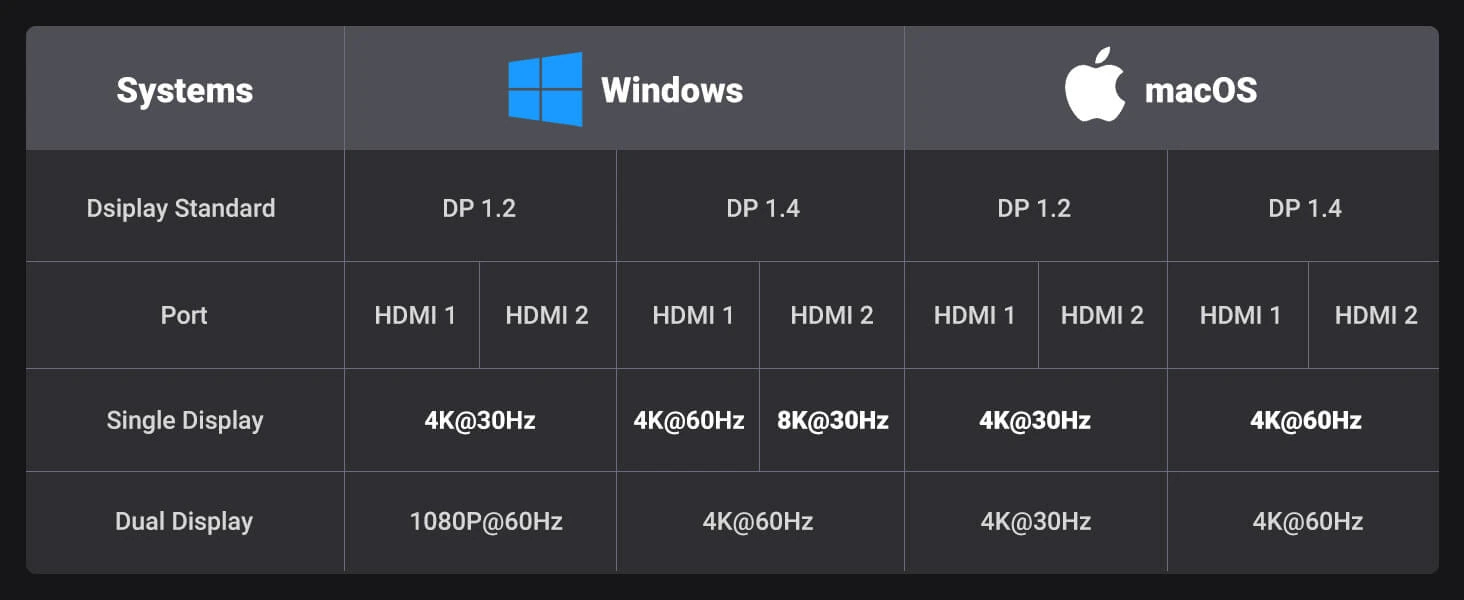The height and width of the screenshot is (600, 1464).
Task: Select macOS DP 1.4 single display 4K@60Hz
Action: click(x=1306, y=421)
